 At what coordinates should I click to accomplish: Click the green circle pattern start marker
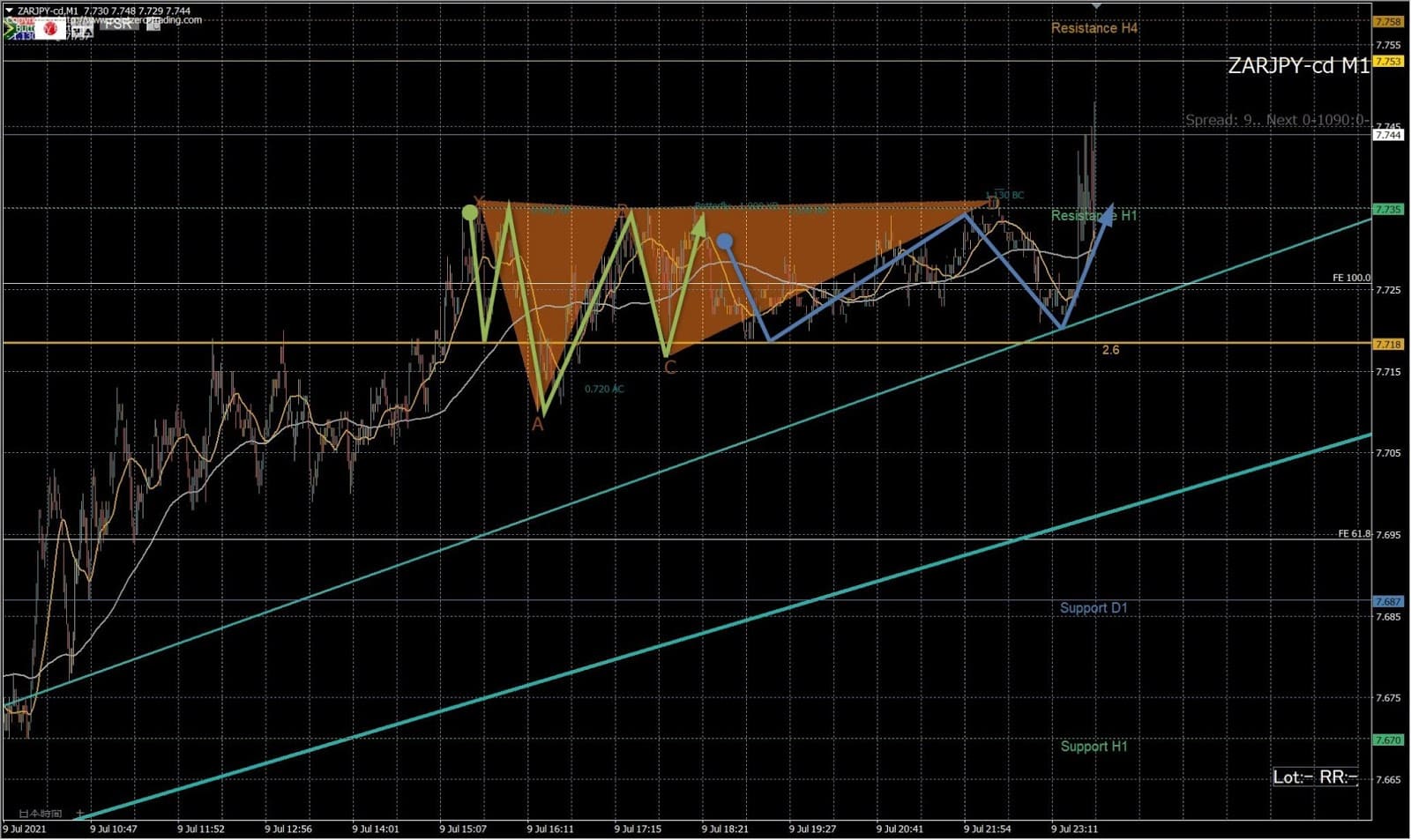click(x=470, y=212)
